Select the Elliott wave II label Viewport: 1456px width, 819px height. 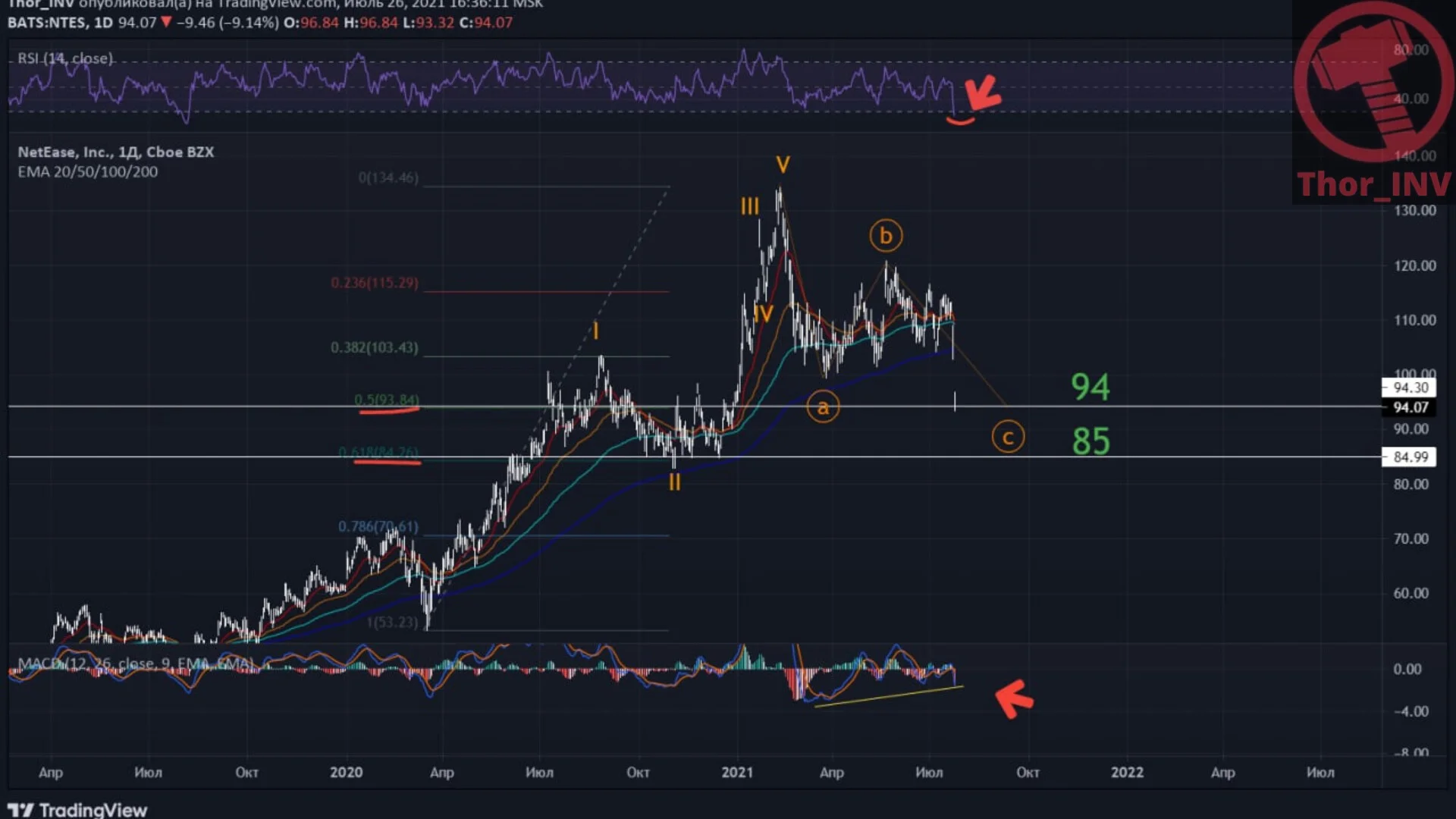pyautogui.click(x=675, y=482)
